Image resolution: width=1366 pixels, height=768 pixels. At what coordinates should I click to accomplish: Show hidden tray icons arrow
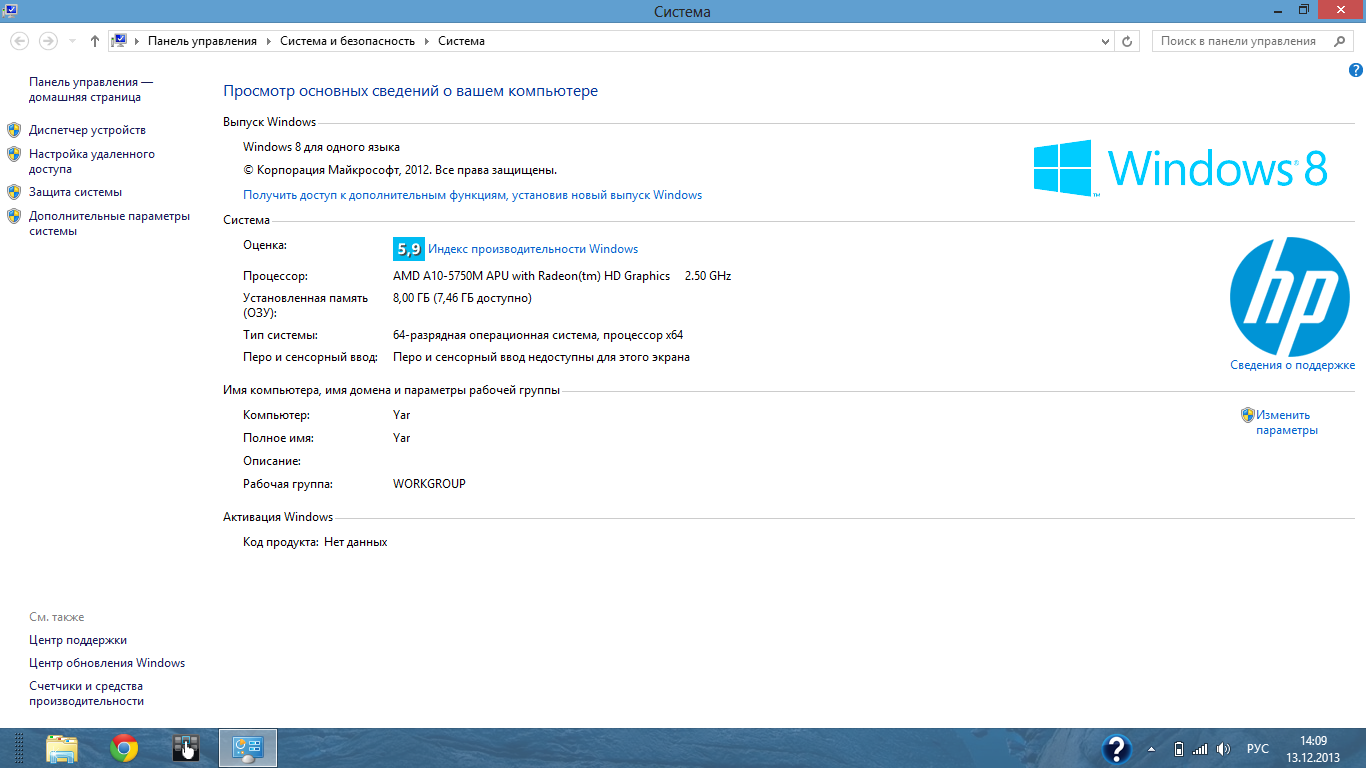point(1150,749)
